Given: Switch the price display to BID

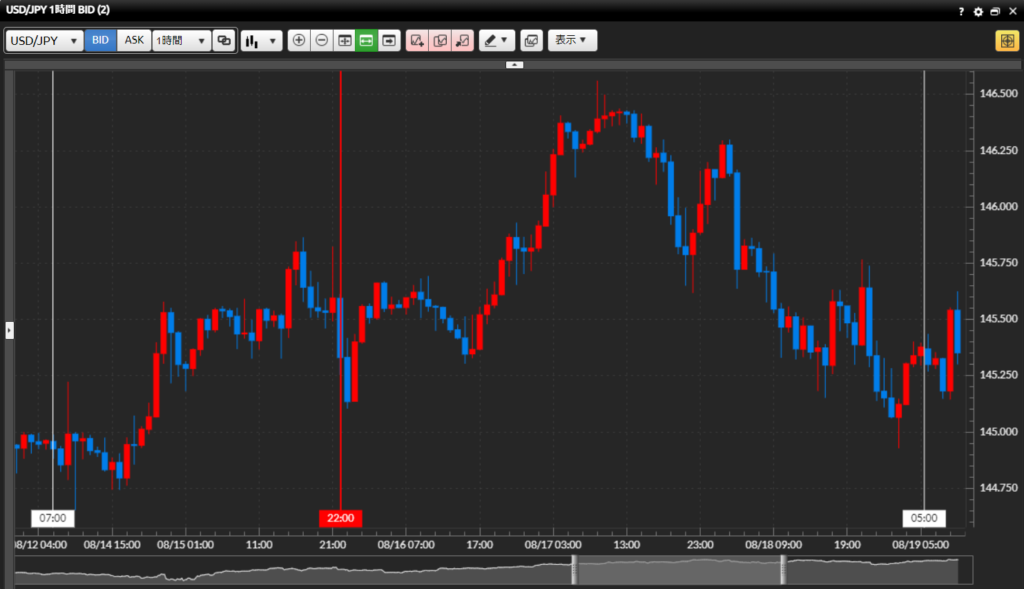Looking at the screenshot, I should 101,41.
